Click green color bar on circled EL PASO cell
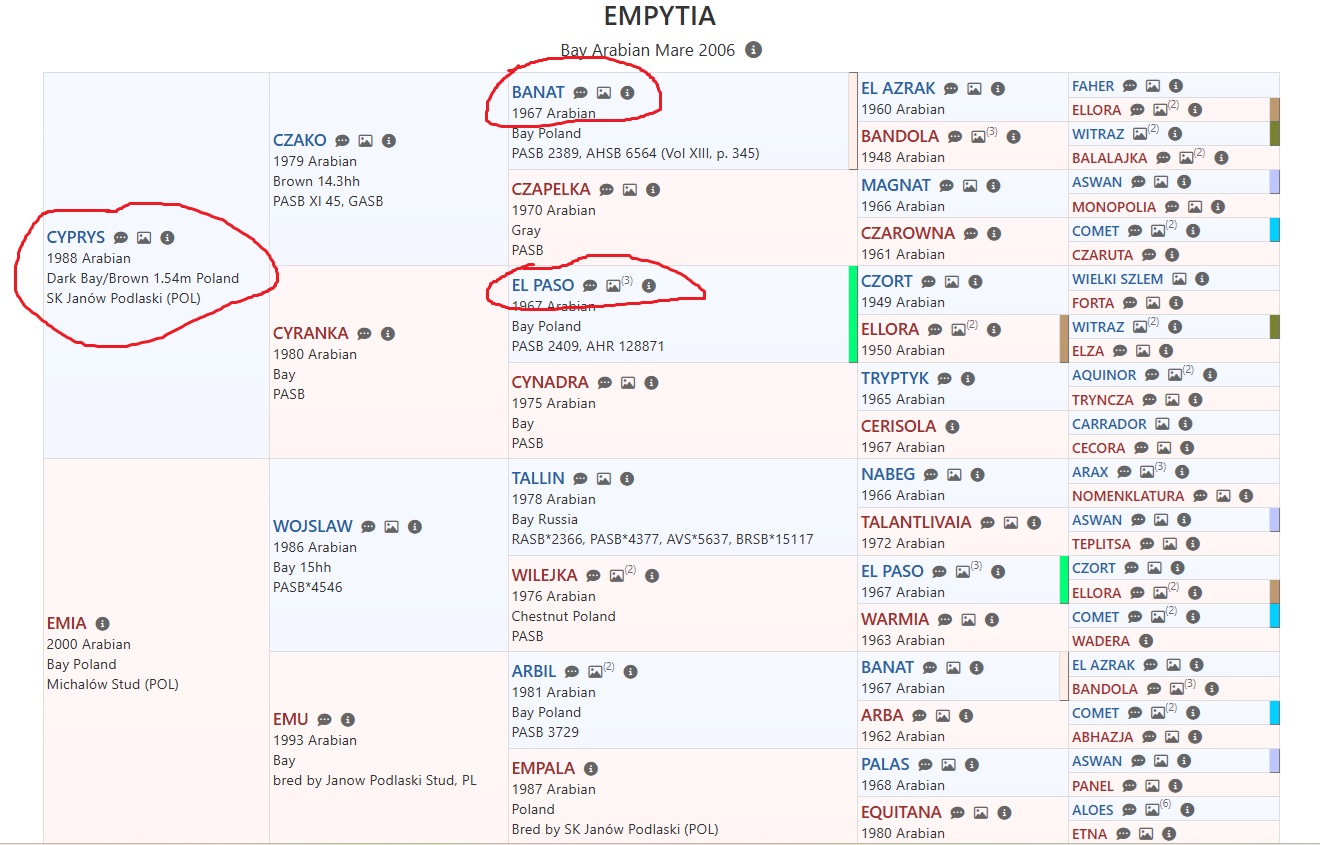This screenshot has width=1320, height=845. (853, 314)
